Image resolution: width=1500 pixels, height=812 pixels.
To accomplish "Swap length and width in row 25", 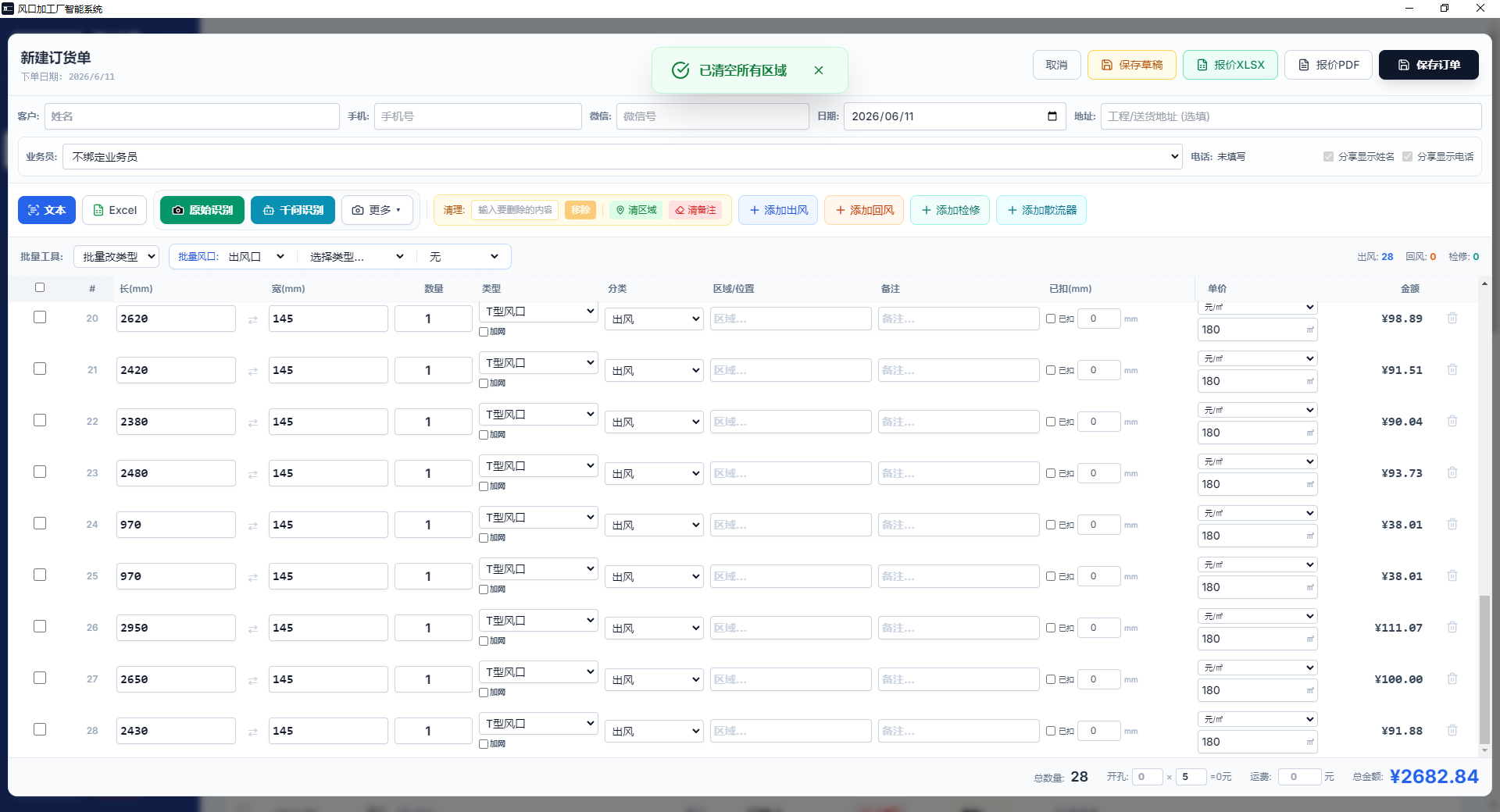I will pyautogui.click(x=252, y=577).
